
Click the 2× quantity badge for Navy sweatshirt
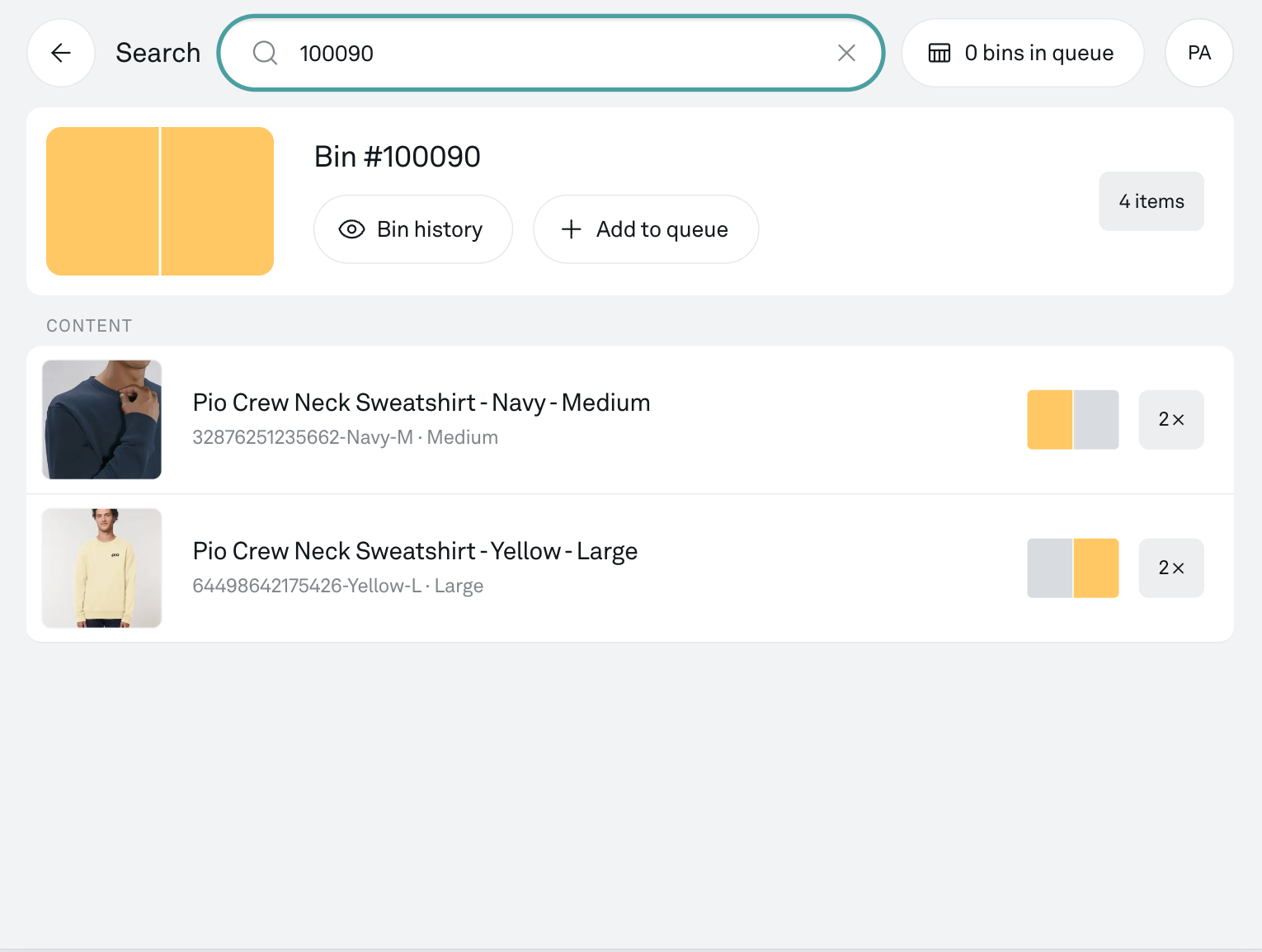point(1170,419)
